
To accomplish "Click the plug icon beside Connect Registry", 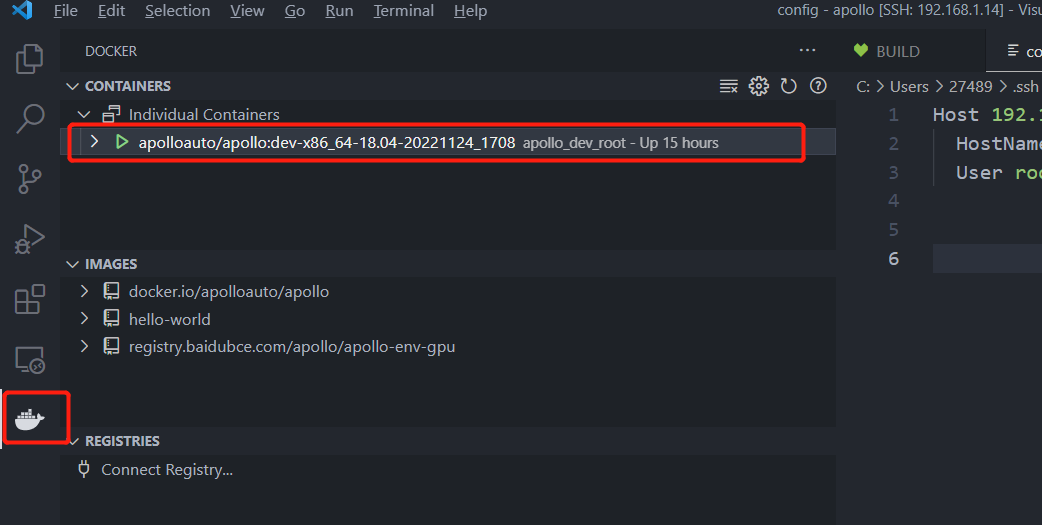I will 84,469.
